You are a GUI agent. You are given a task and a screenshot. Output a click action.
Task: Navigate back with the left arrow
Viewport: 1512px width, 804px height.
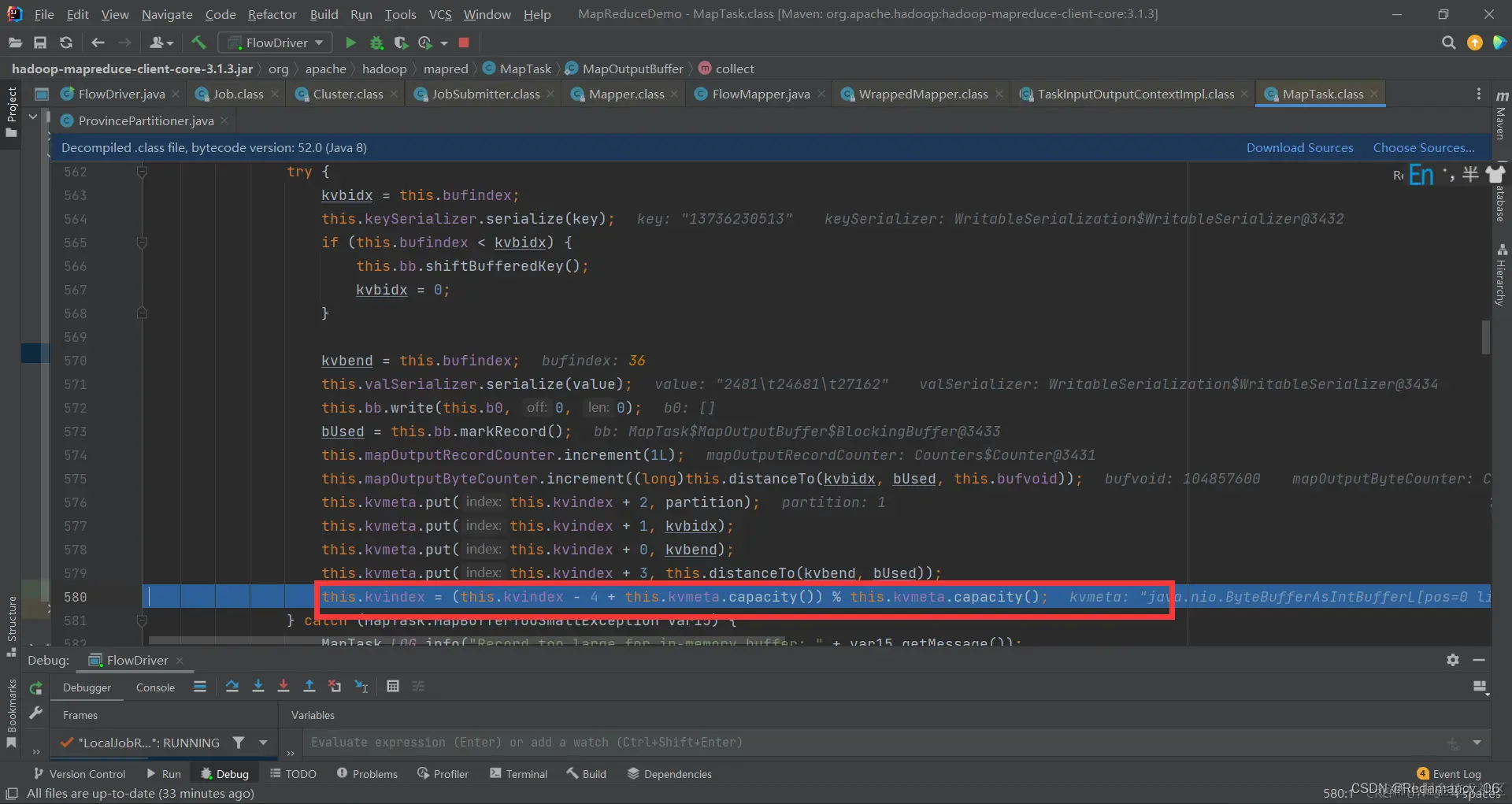[x=98, y=43]
